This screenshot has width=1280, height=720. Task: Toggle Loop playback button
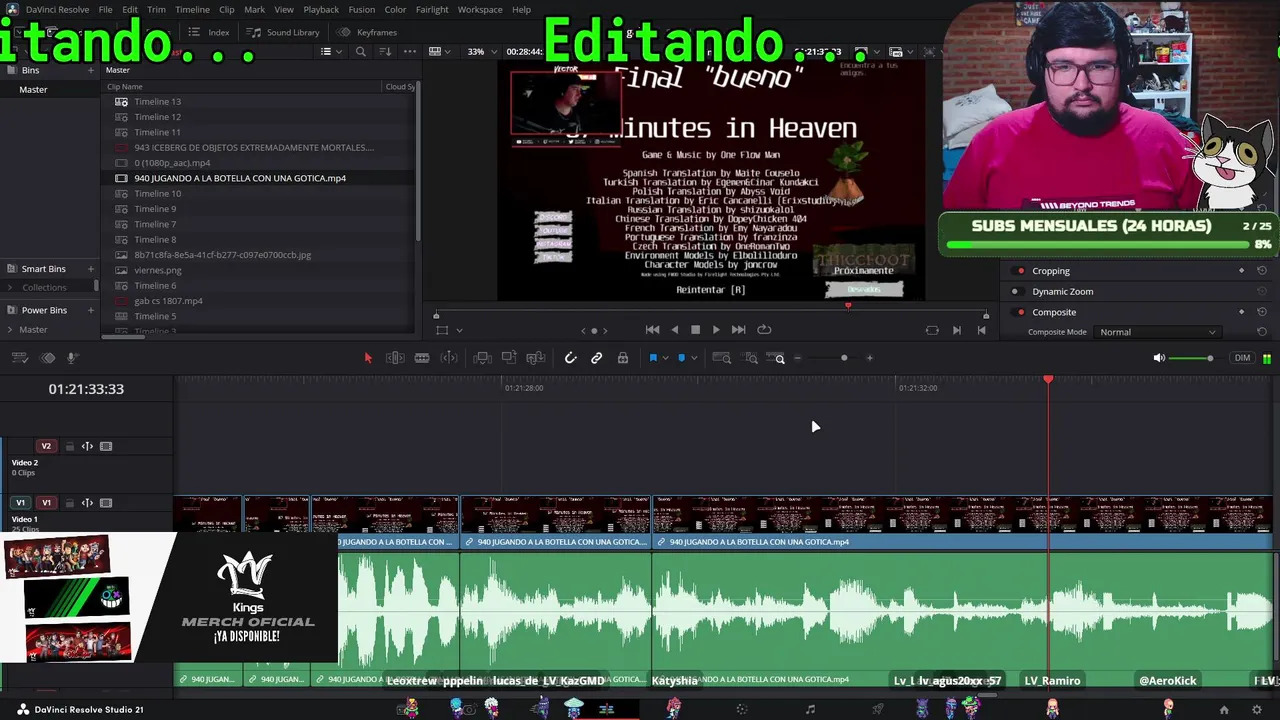764,330
